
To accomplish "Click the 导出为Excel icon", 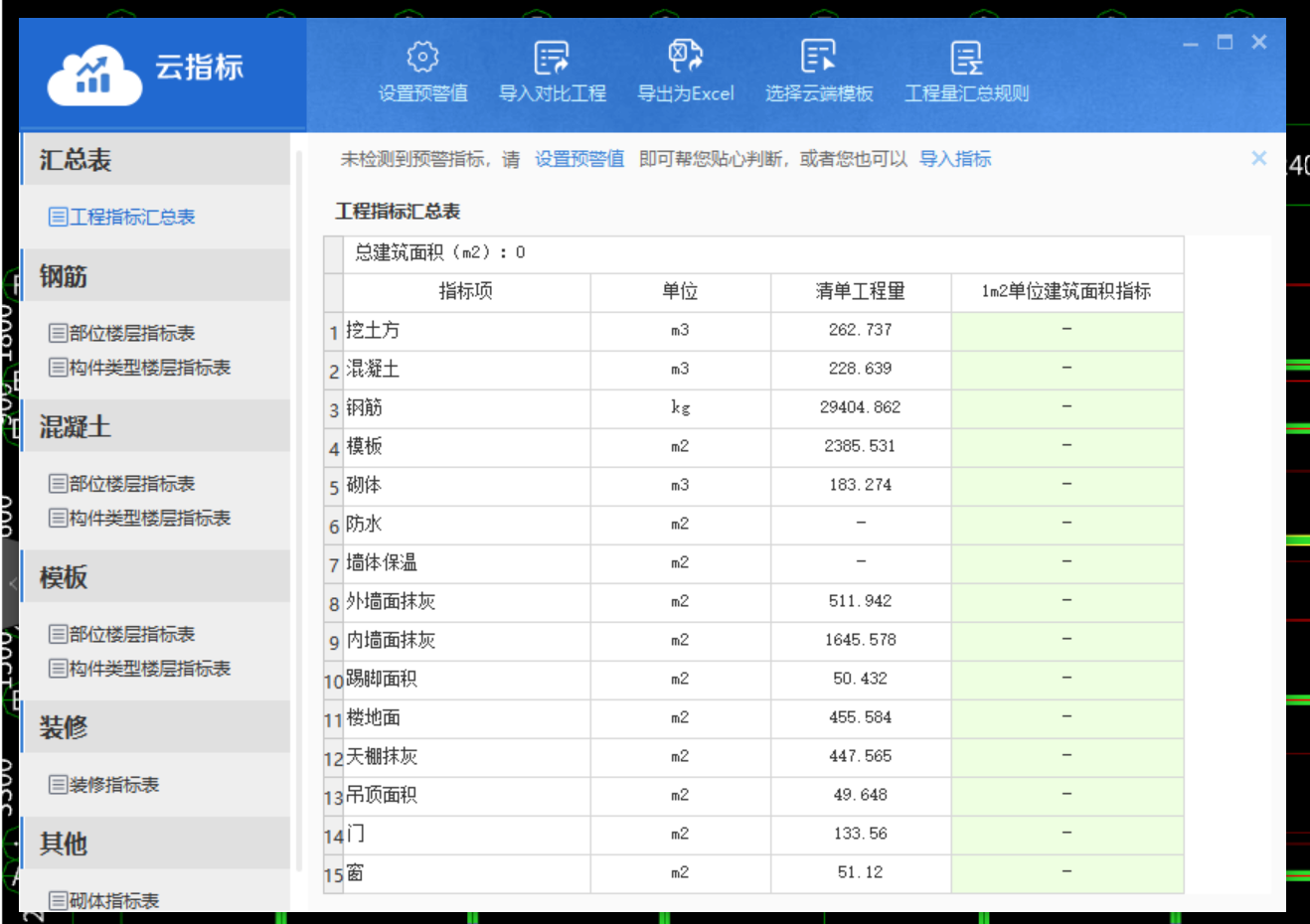I will coord(685,56).
